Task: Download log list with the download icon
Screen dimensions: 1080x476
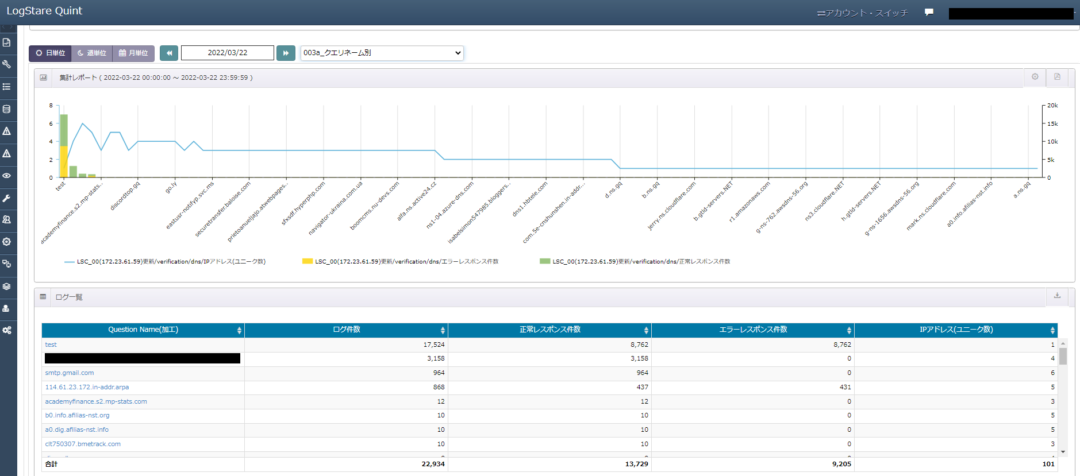Action: [x=1057, y=296]
